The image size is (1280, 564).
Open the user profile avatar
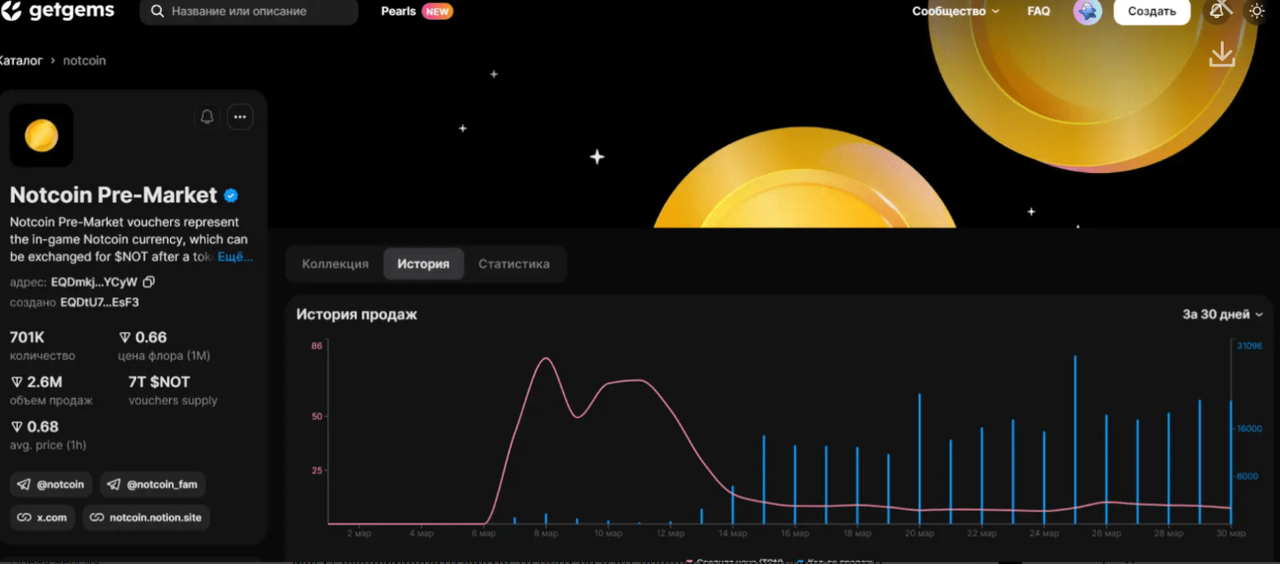click(1087, 11)
